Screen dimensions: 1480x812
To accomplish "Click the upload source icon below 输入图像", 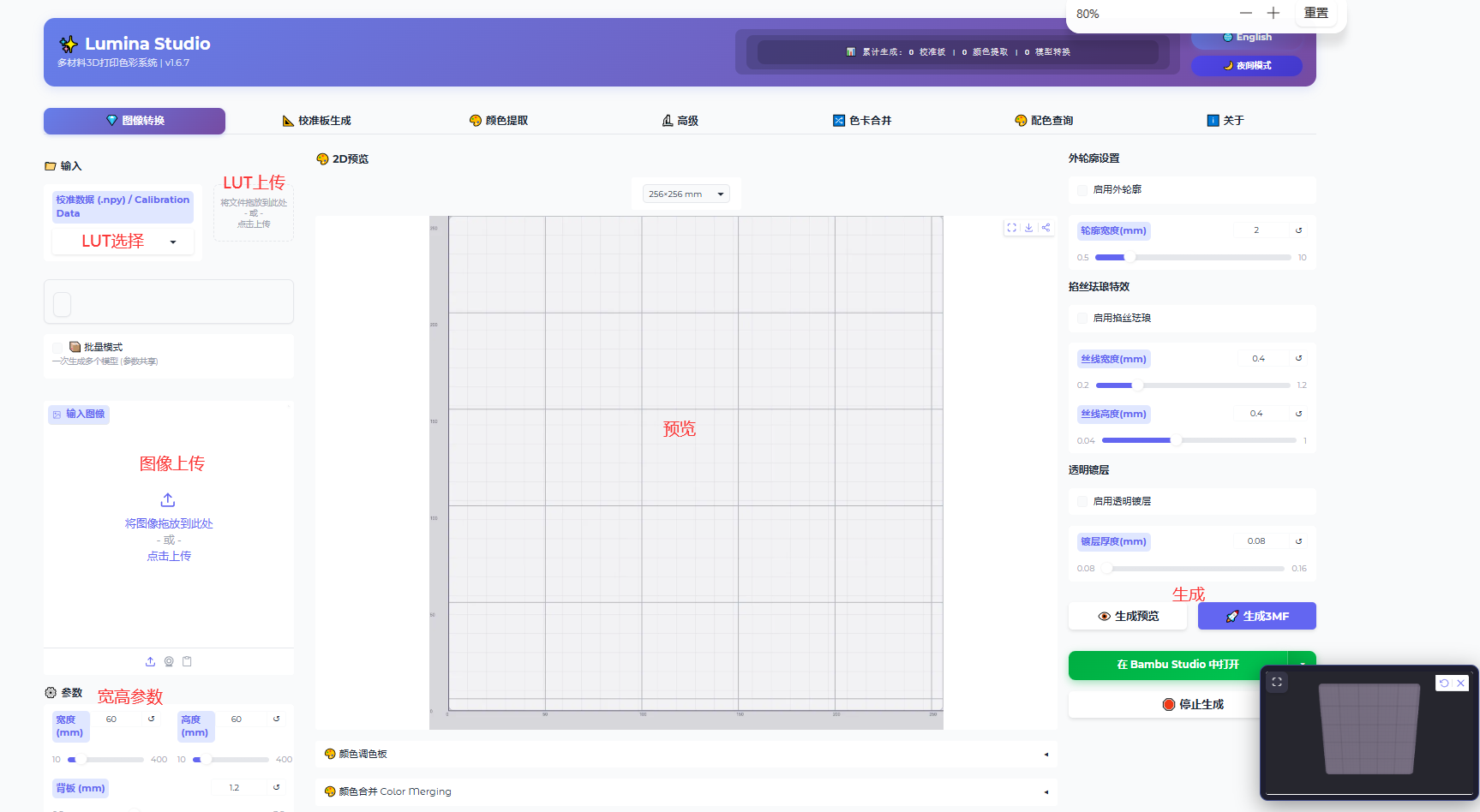I will (x=150, y=661).
